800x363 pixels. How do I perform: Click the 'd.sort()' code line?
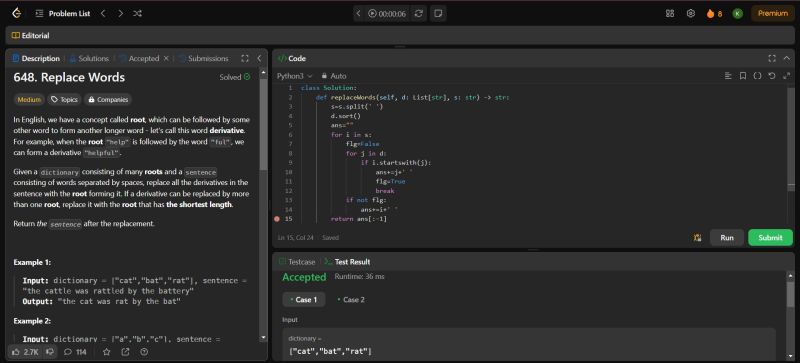coord(345,116)
